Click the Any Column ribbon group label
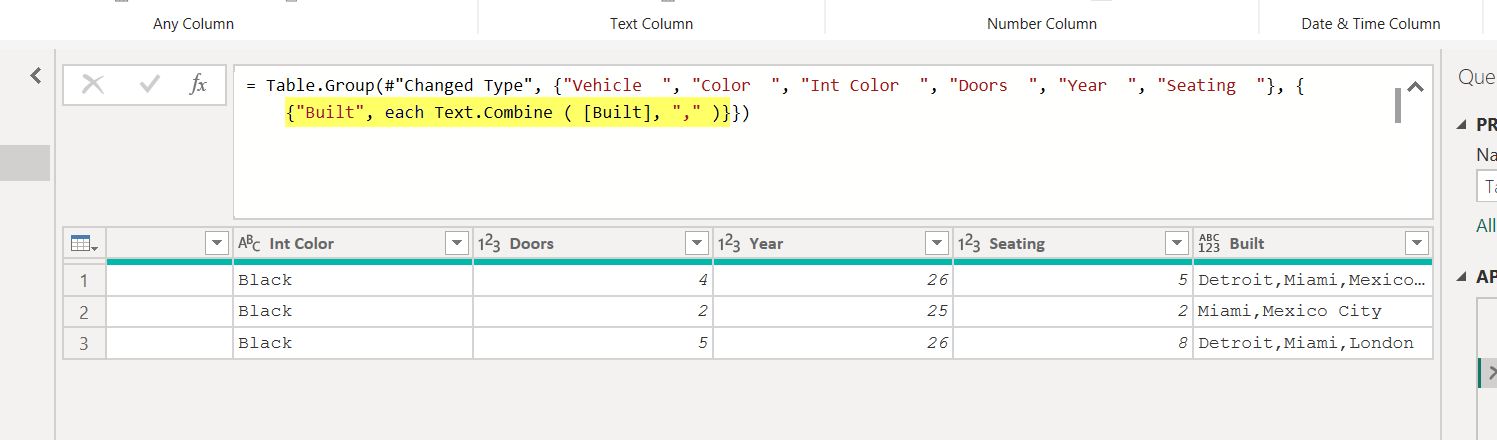 (193, 23)
